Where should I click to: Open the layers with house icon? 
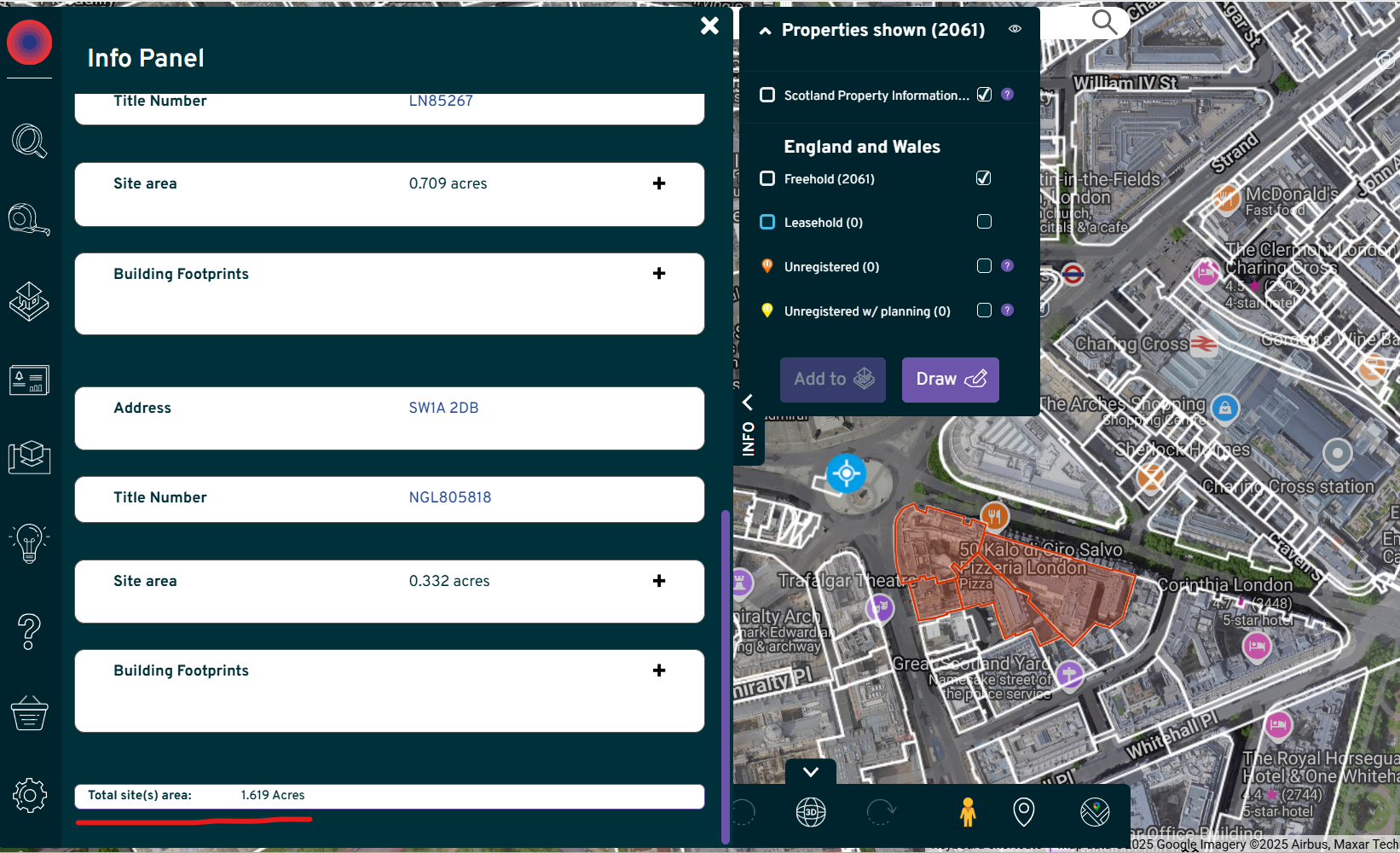click(x=30, y=301)
